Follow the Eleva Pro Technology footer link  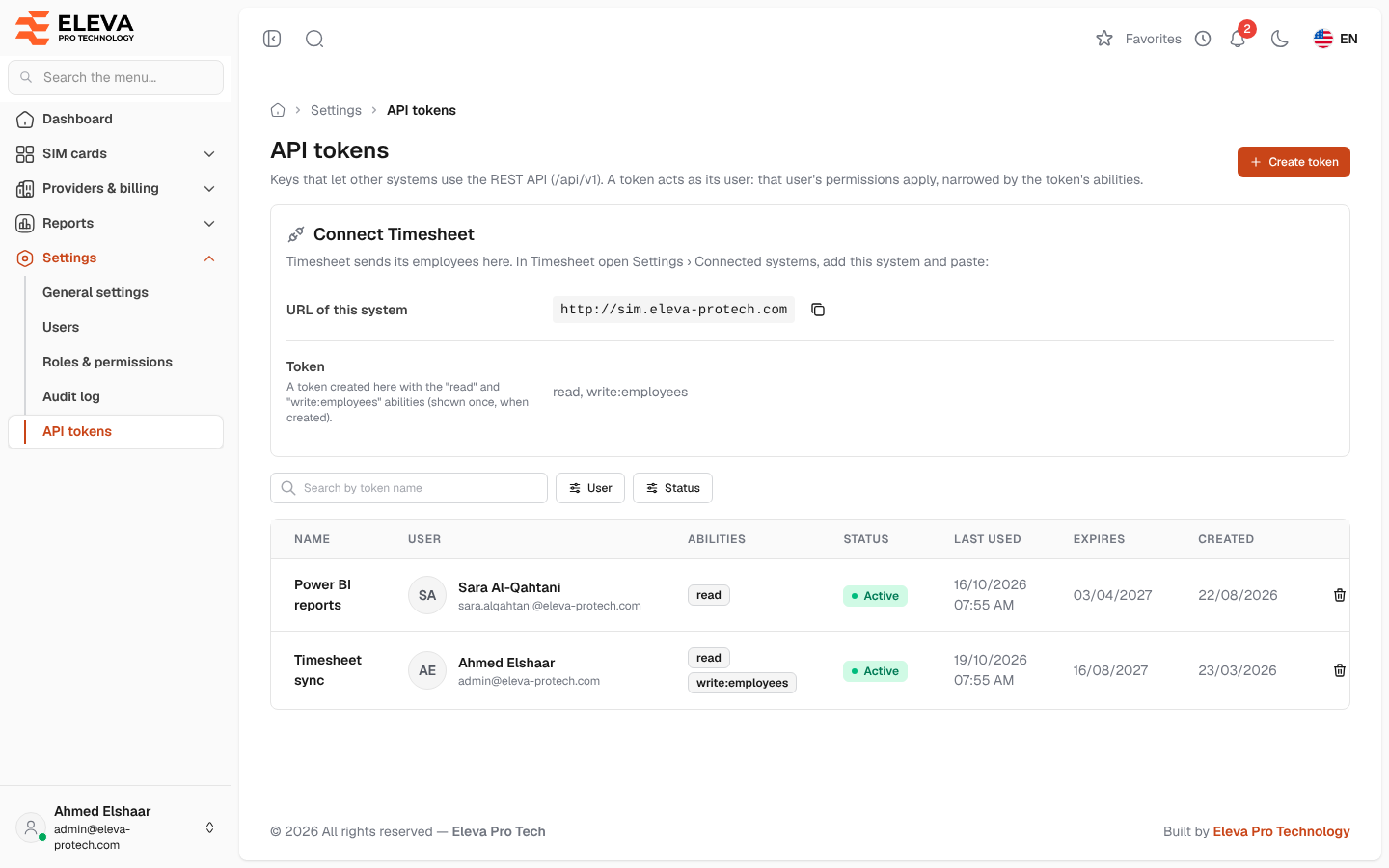pyautogui.click(x=1281, y=831)
